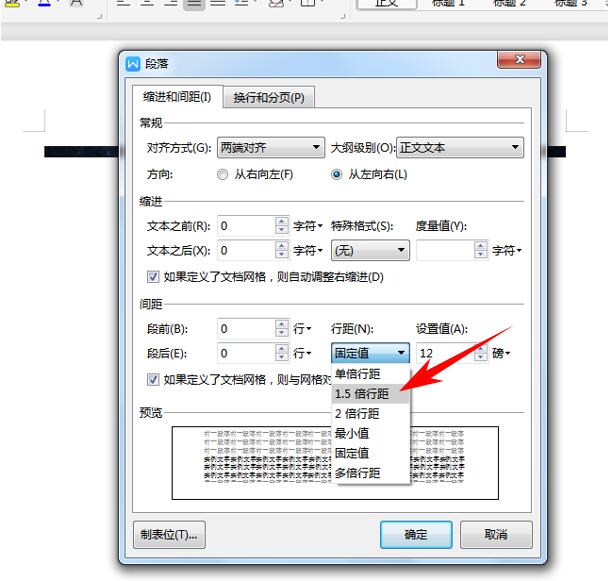Choose 2 倍行距 from the line spacing list
Screen dimensions: 608x581
(x=370, y=413)
